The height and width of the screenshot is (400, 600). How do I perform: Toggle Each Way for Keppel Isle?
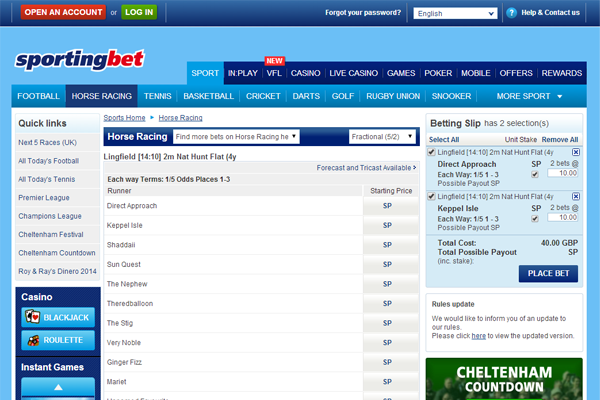535,219
